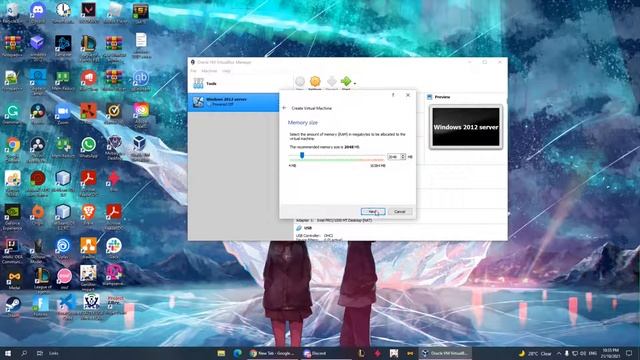Click the Windows 2012 server preview thumbnail
The image size is (640, 360).
466,127
